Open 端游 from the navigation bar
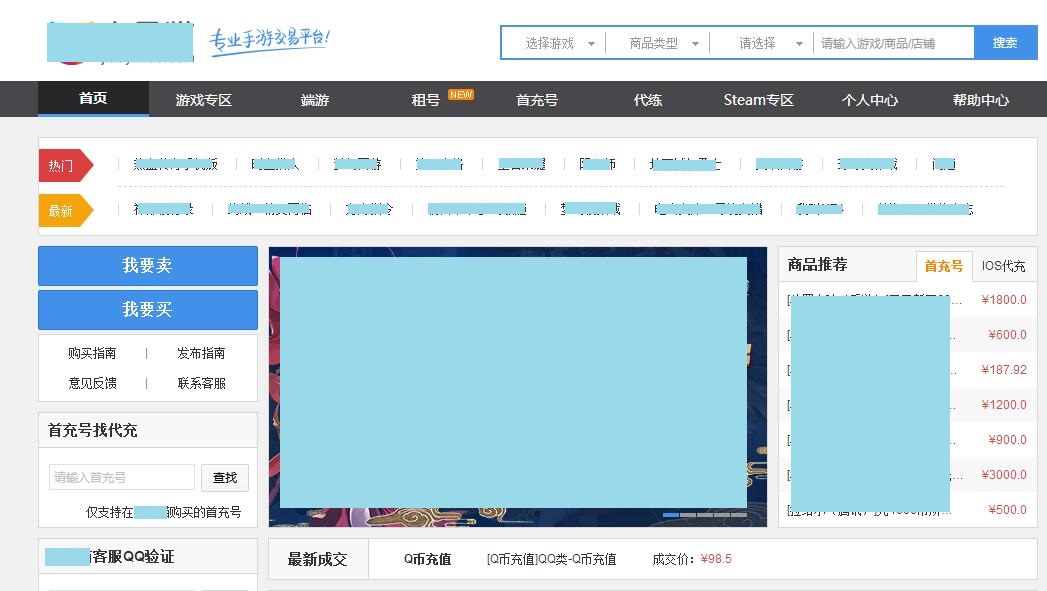The height and width of the screenshot is (591, 1047). click(x=314, y=99)
